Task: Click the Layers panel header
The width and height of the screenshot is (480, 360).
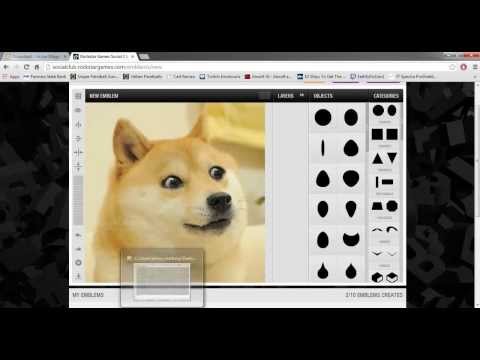Action: coord(286,96)
